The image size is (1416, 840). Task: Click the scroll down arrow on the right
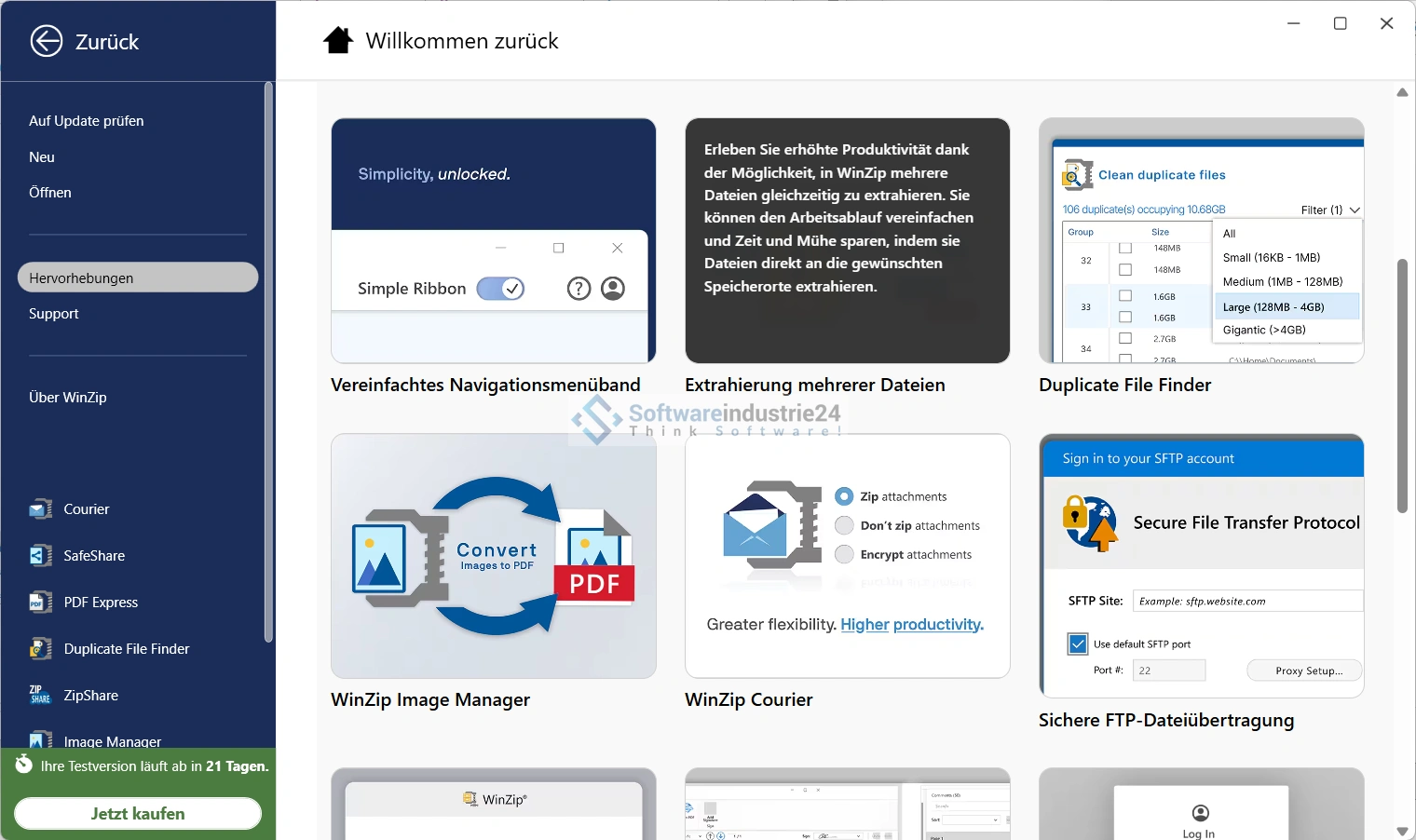(x=1402, y=830)
